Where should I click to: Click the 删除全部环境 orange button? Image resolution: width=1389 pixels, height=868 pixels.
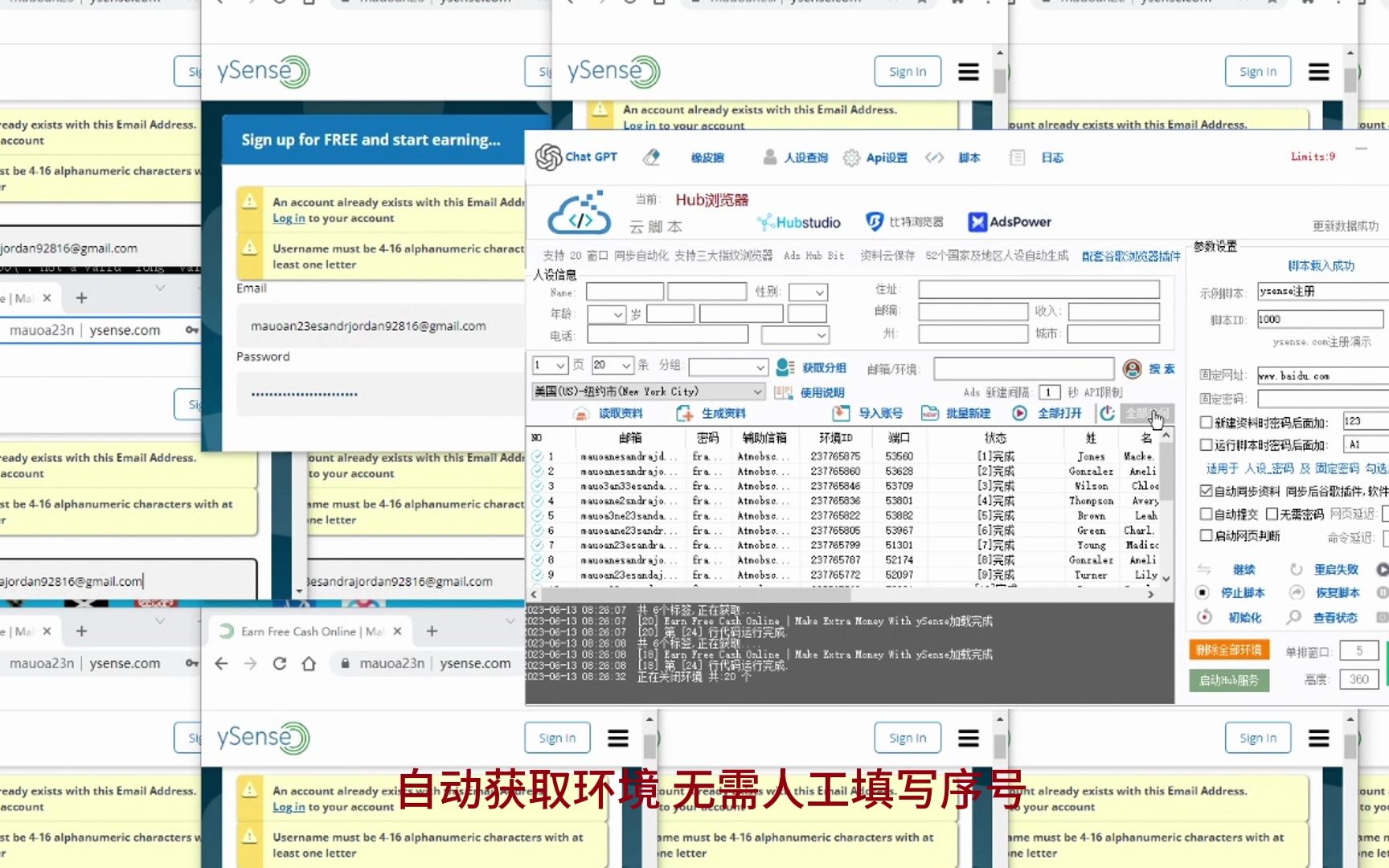click(x=1228, y=650)
